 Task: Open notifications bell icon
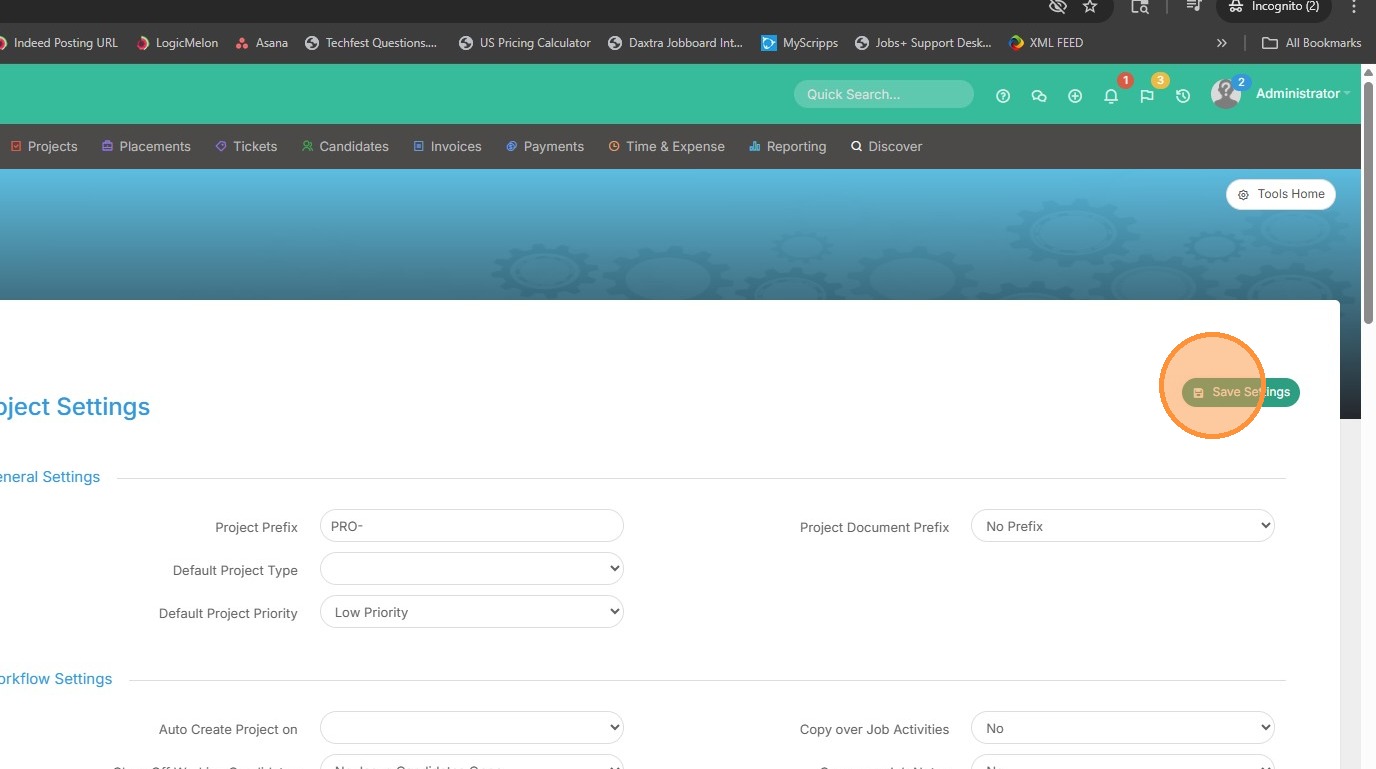click(1111, 96)
